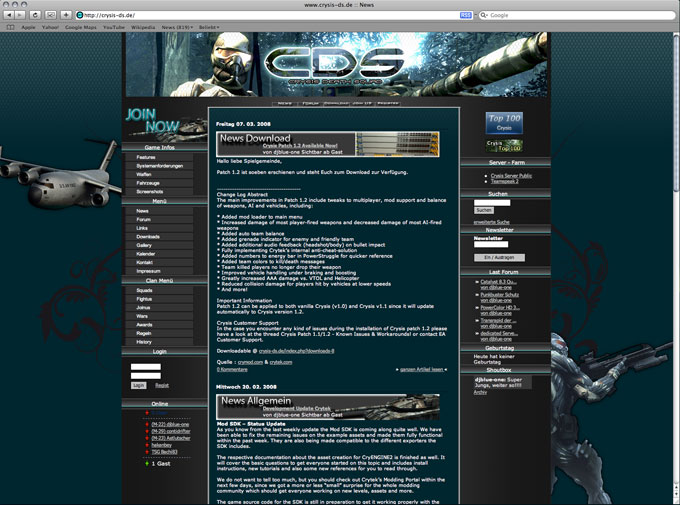680x505 pixels.
Task: Click the Login button
Action: (138, 385)
